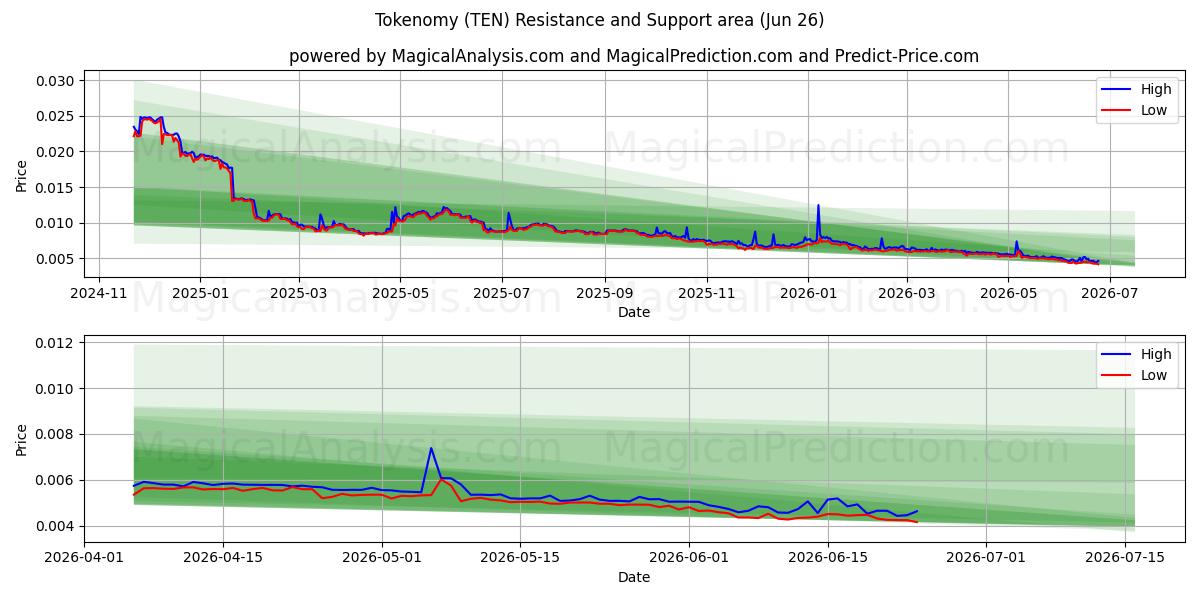Click the '0.004' y-axis label
Viewport: 1200px width, 600px height.
(x=56, y=526)
